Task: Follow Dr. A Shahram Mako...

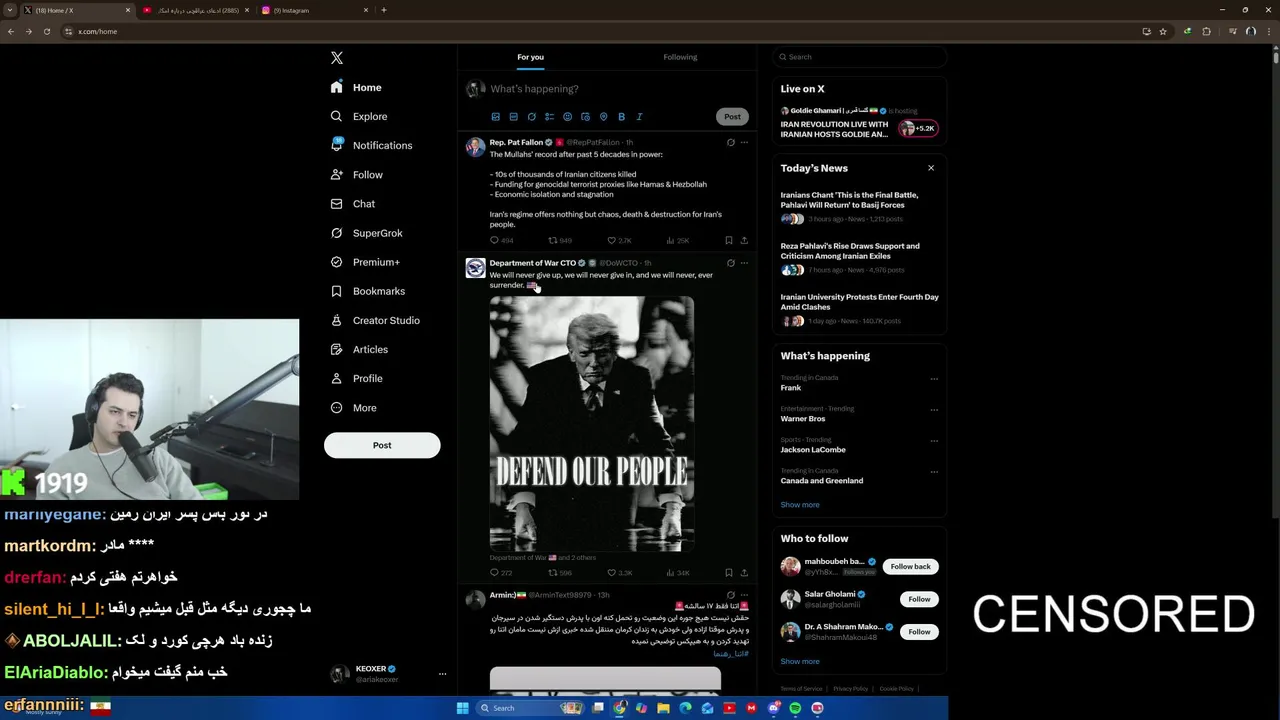Action: [x=919, y=632]
